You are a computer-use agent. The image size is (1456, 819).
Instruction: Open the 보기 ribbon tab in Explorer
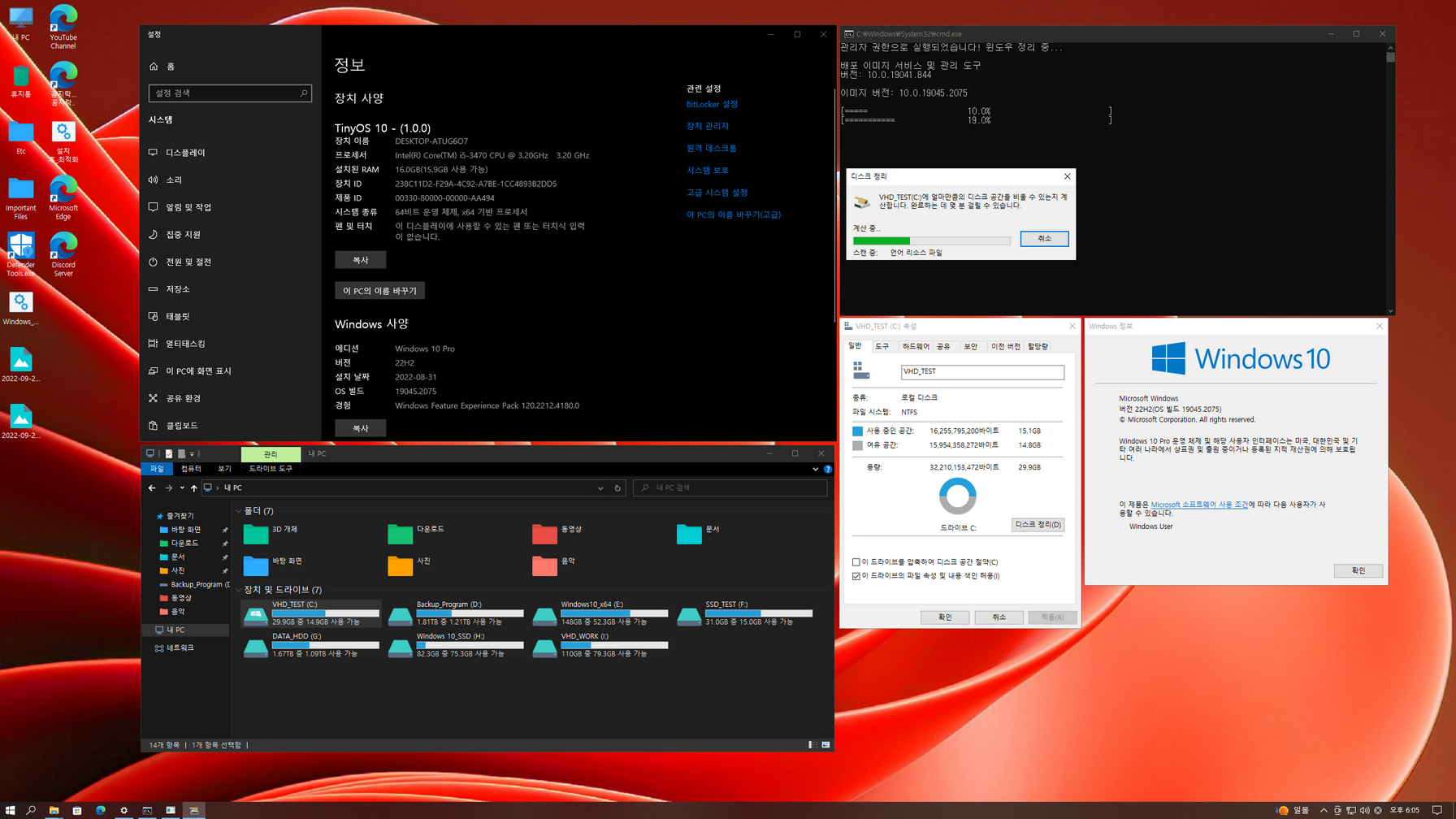pyautogui.click(x=224, y=469)
